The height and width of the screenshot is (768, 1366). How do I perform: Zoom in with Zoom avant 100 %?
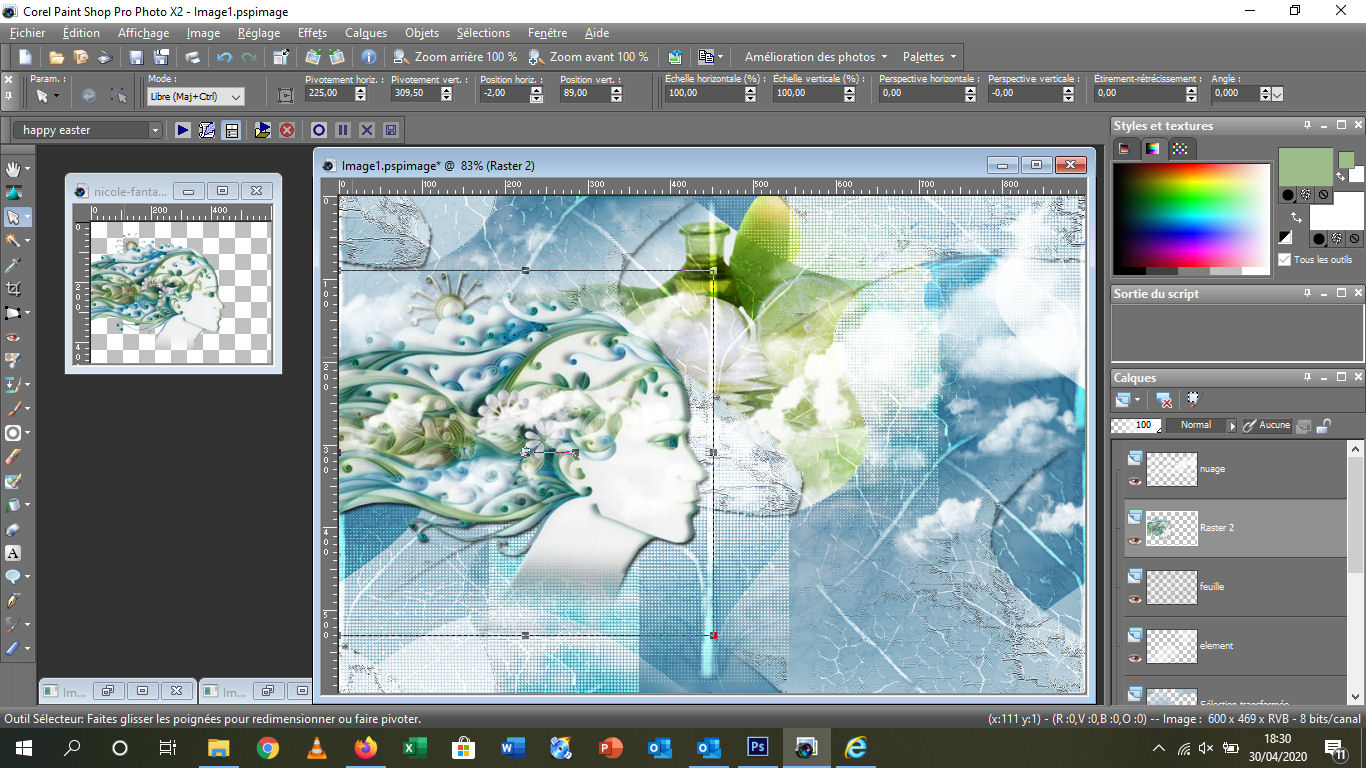click(x=589, y=57)
